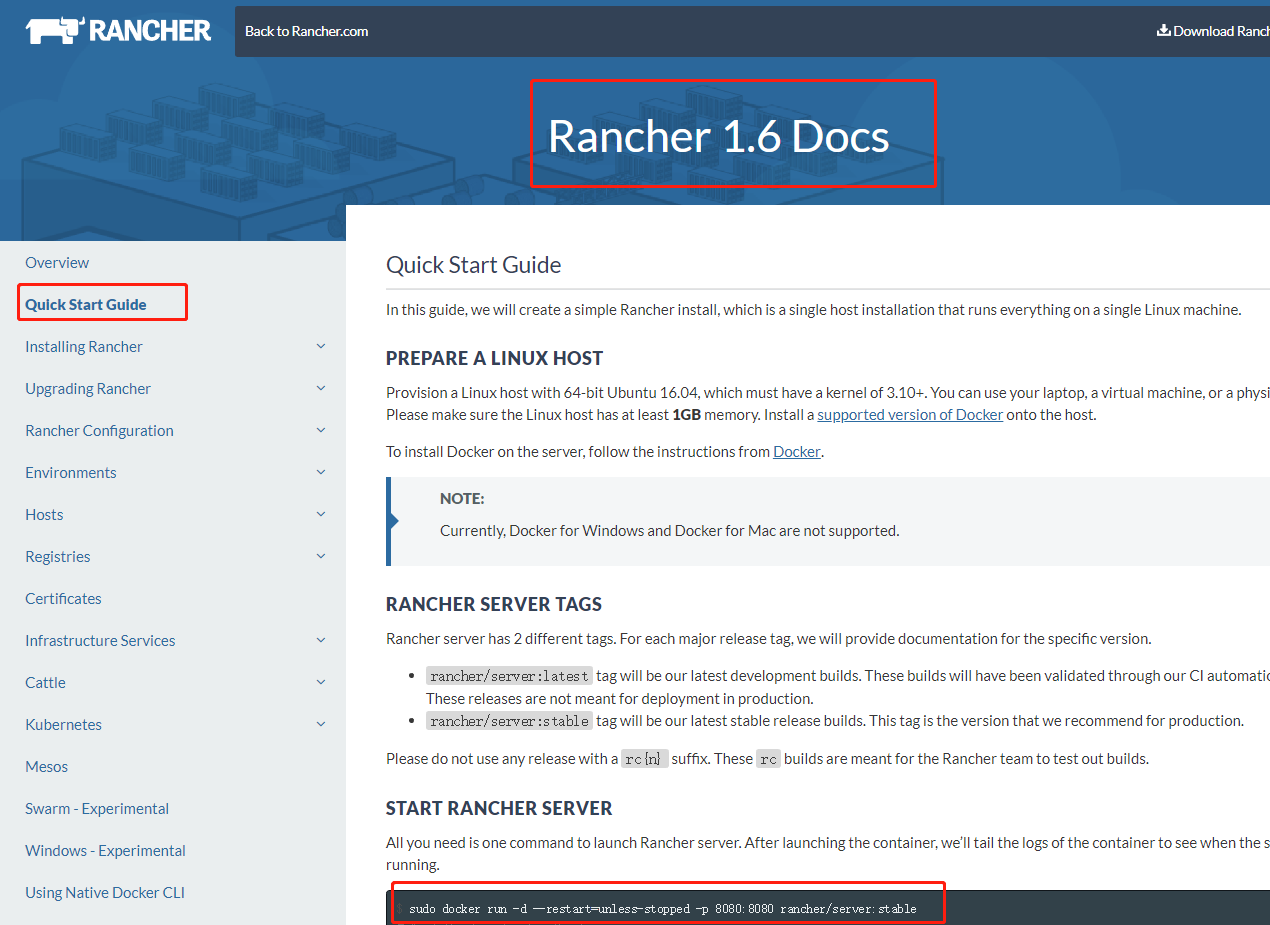Open the Overview sidebar item
The width and height of the screenshot is (1270, 925).
(57, 263)
